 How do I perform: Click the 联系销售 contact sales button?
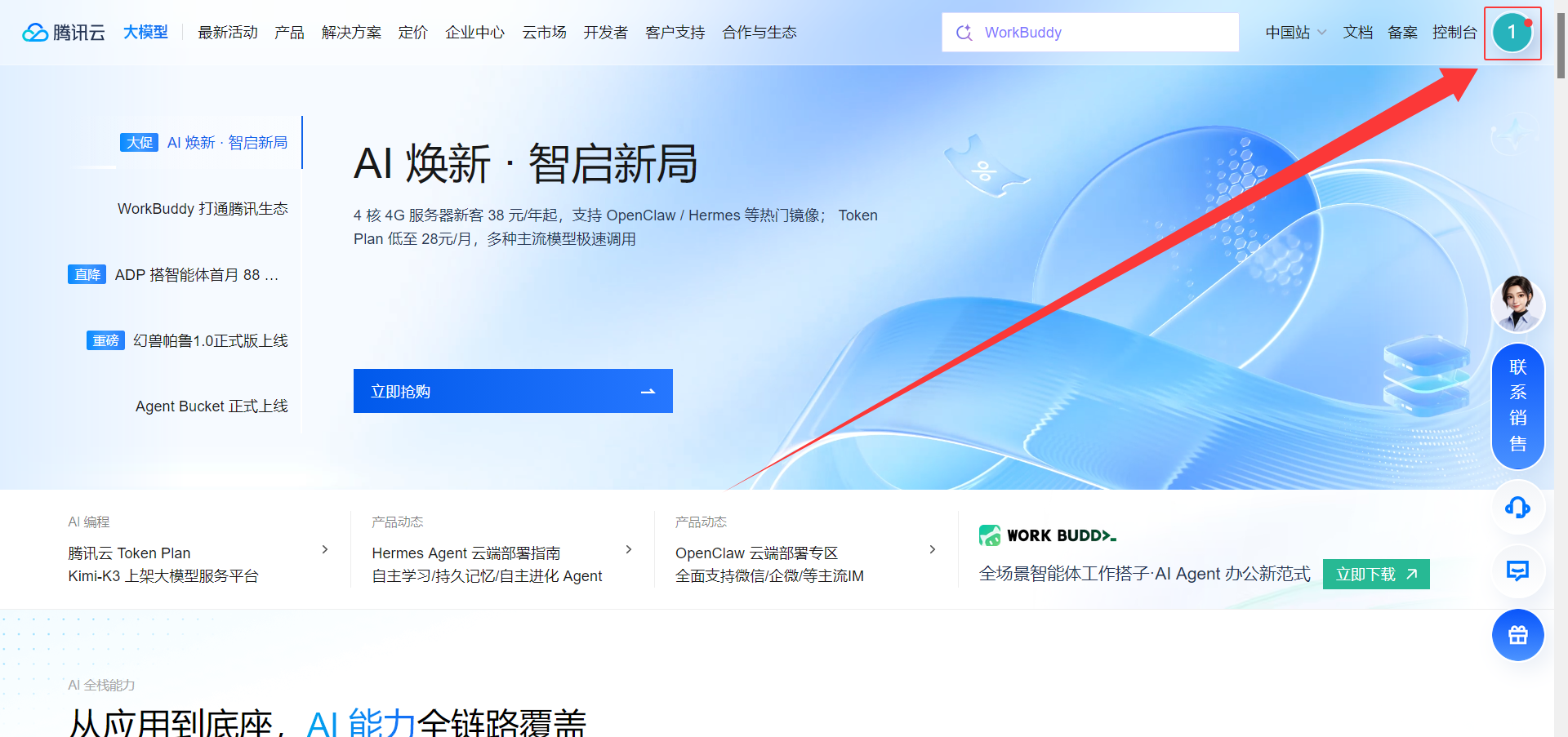coord(1517,406)
